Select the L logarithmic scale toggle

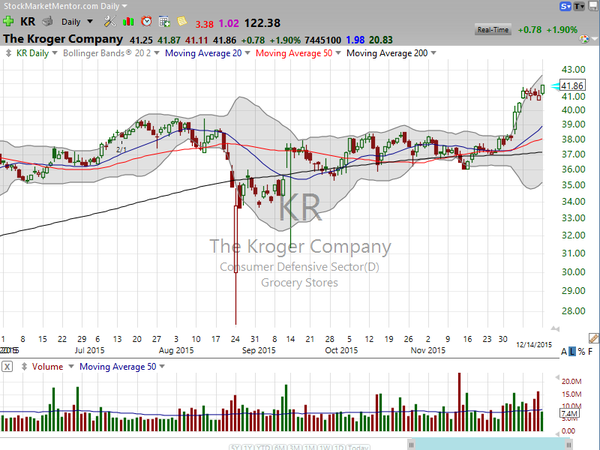click(572, 352)
